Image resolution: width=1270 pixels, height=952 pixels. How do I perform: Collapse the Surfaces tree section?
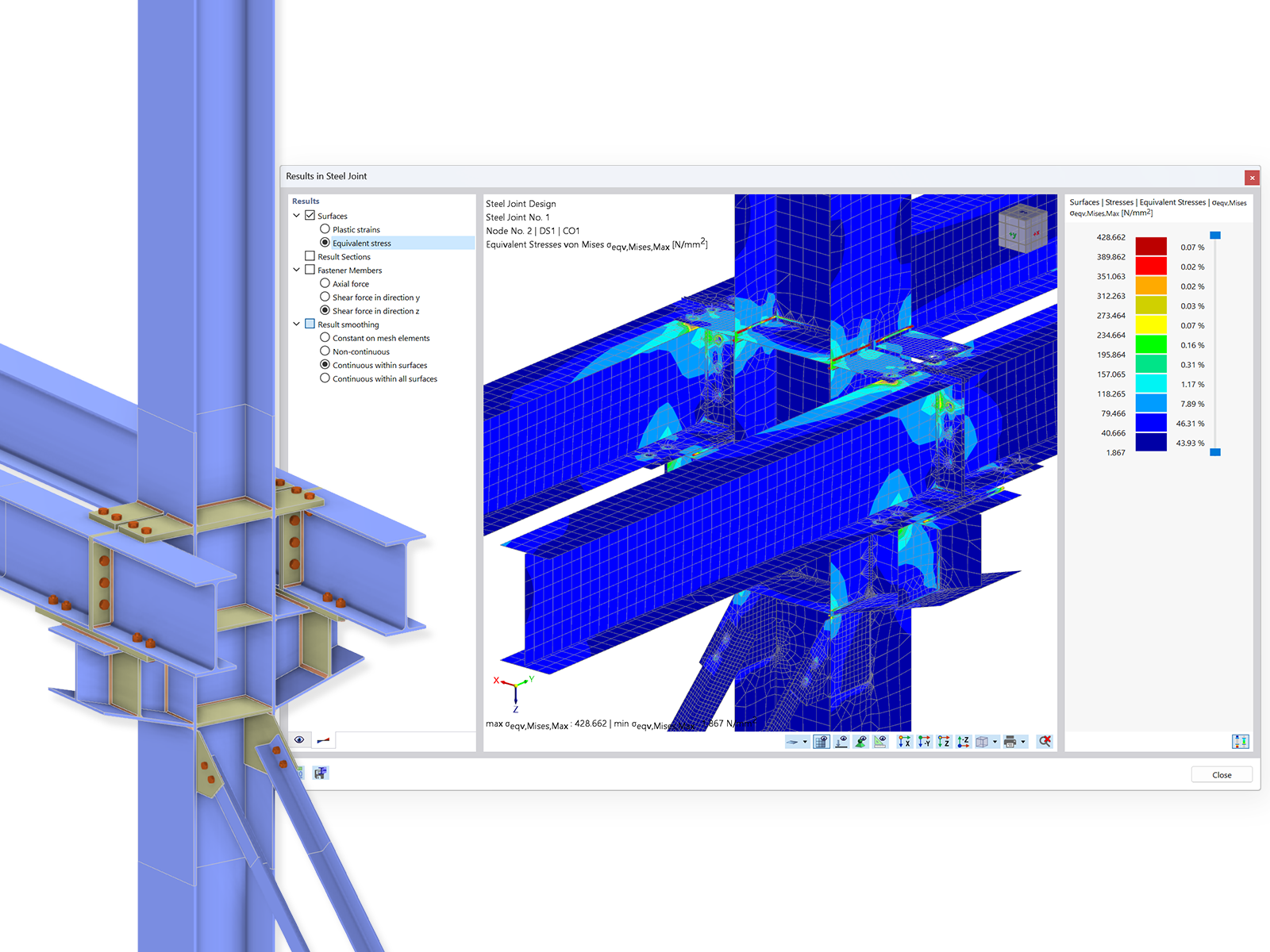[x=297, y=215]
